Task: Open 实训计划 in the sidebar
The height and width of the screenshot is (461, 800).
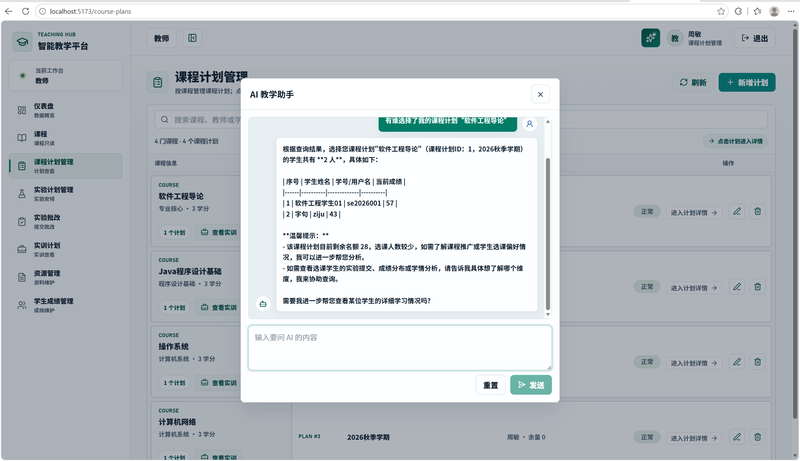Action: 65,249
